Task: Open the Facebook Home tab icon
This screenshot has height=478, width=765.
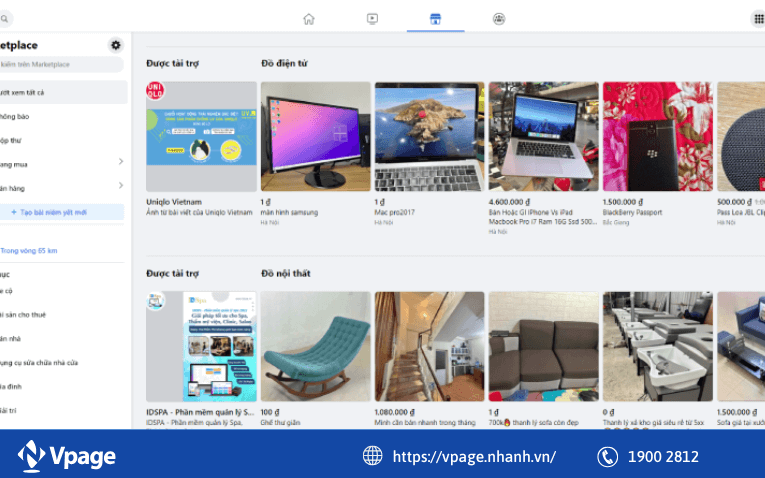Action: click(x=308, y=18)
